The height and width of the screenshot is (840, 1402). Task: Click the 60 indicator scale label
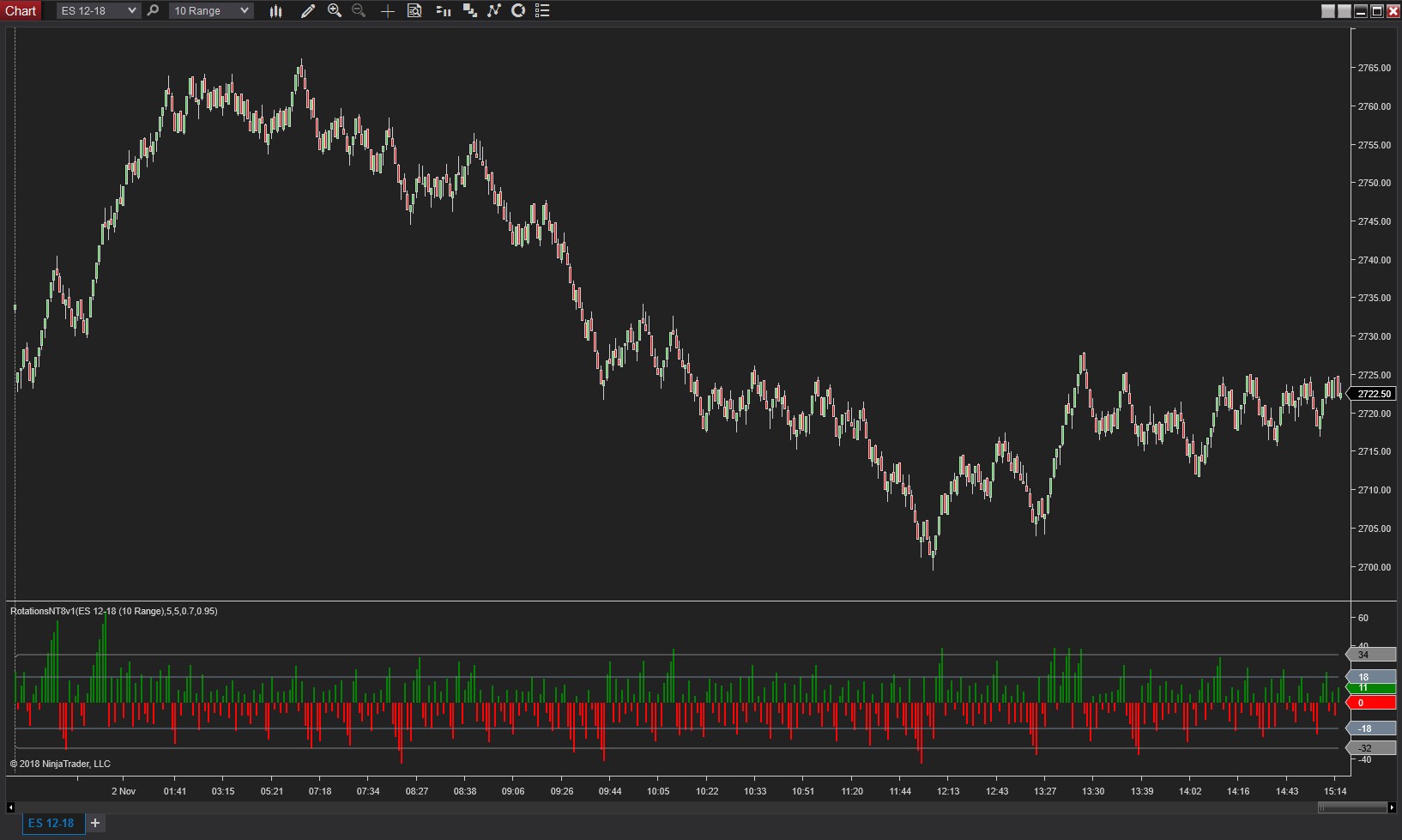(x=1363, y=618)
